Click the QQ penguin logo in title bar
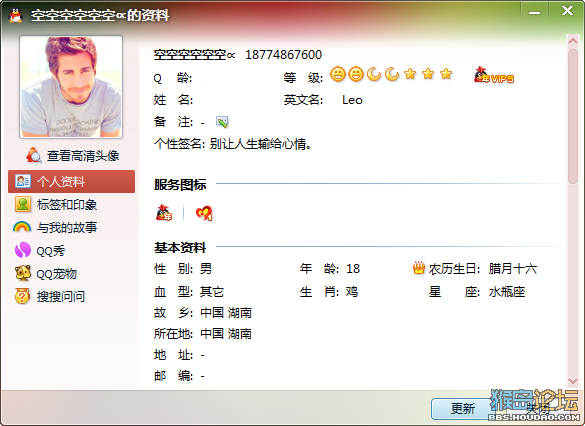Image resolution: width=585 pixels, height=426 pixels. [15, 15]
